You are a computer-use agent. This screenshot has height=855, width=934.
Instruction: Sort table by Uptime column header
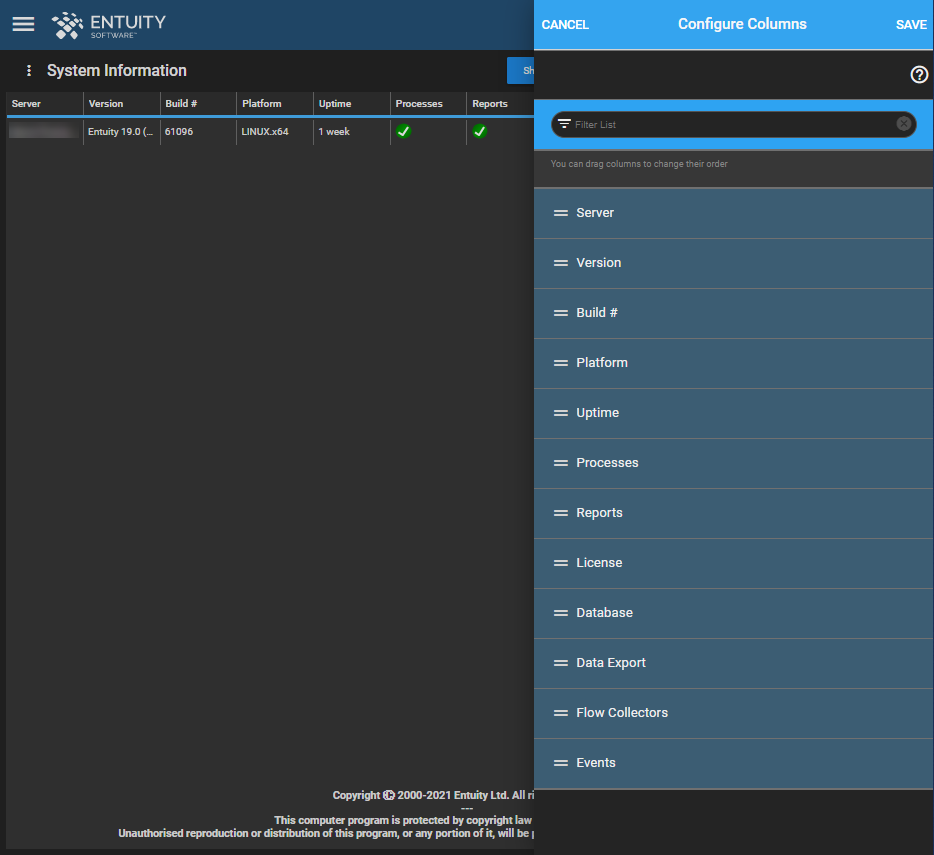351,103
